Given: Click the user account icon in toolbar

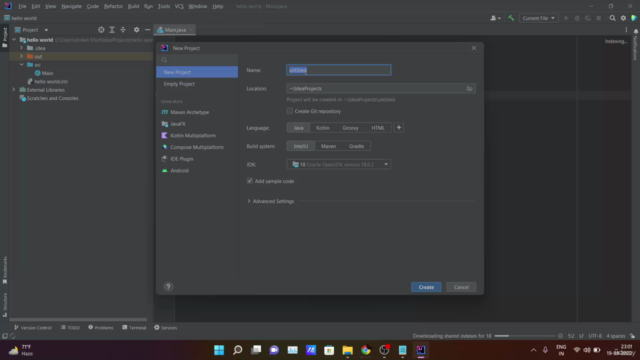Looking at the screenshot, I should point(495,18).
